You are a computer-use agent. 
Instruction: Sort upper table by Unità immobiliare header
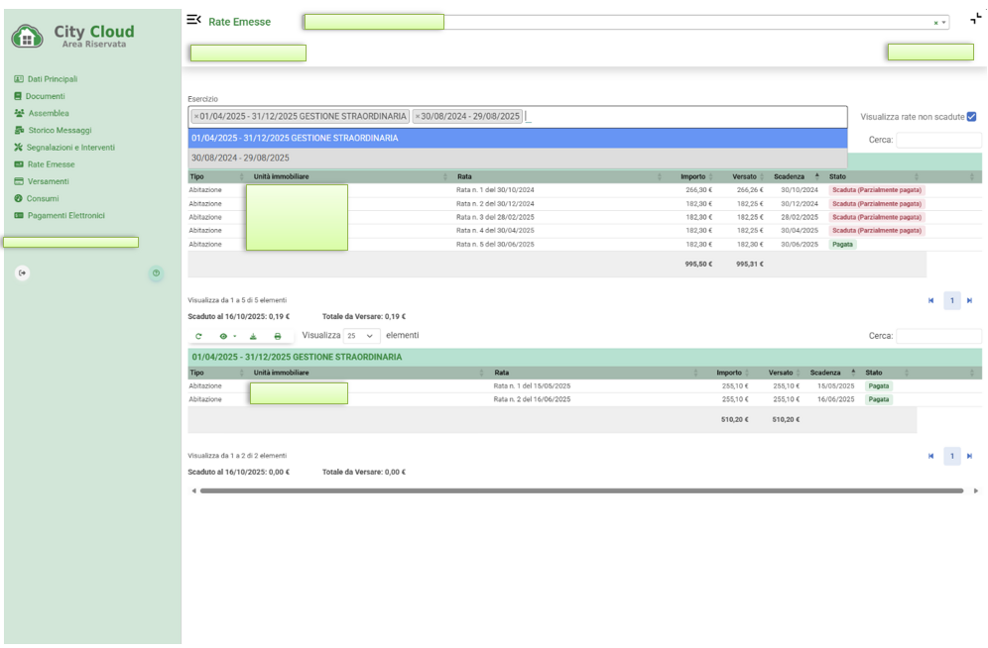pos(350,176)
